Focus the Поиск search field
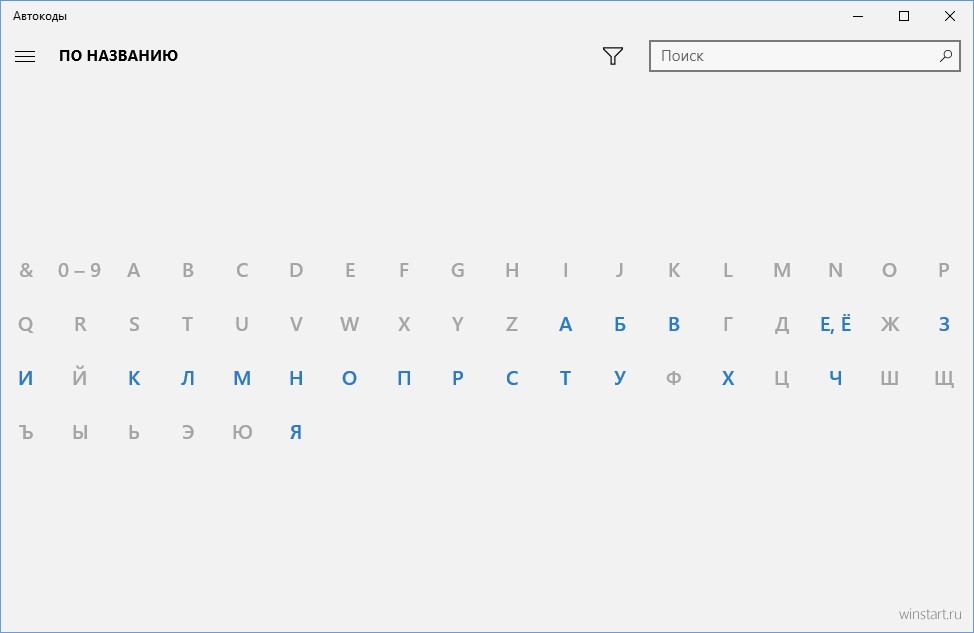 coord(804,56)
